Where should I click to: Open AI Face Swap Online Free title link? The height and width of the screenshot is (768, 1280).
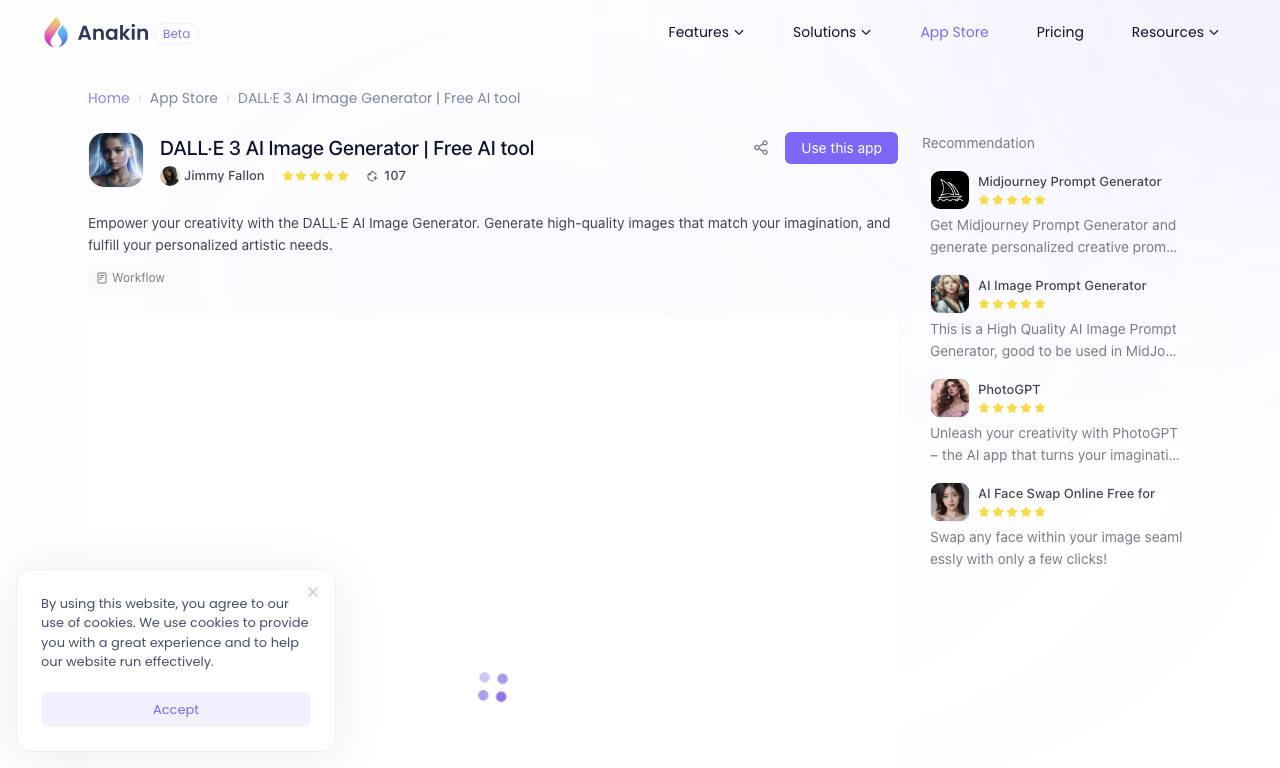click(1066, 494)
